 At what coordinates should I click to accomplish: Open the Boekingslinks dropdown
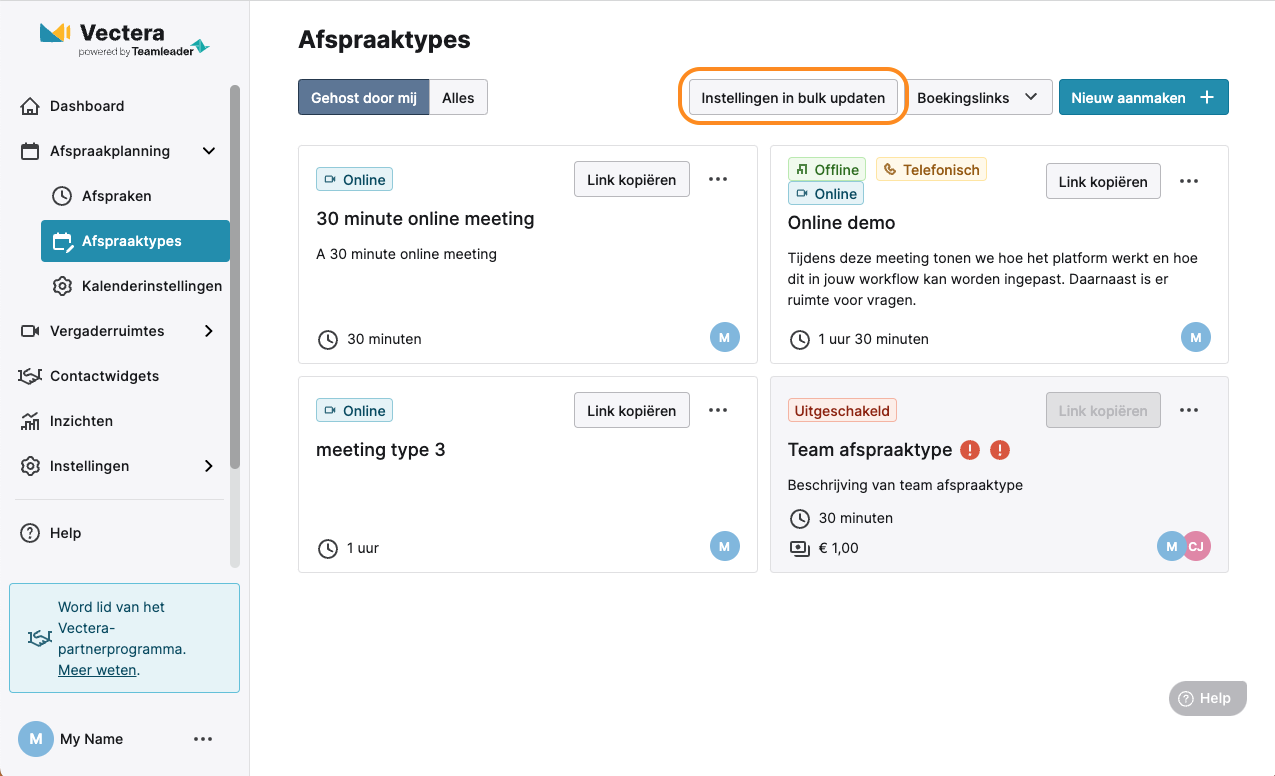click(978, 98)
